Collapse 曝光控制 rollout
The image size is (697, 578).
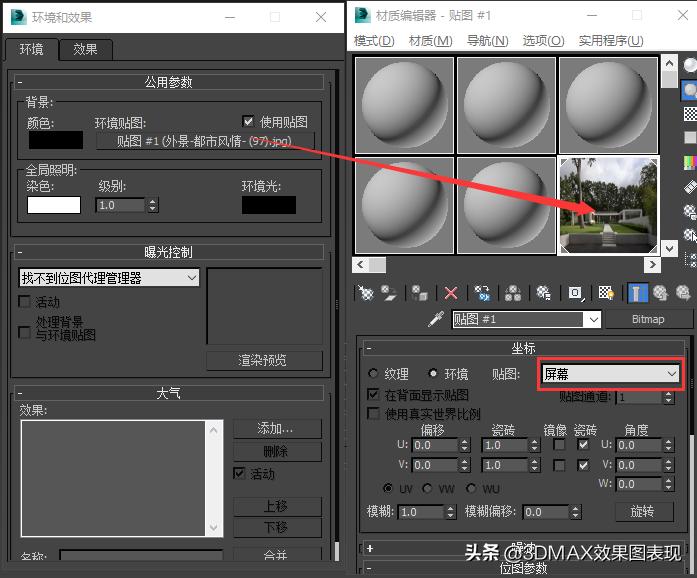[x=168, y=252]
